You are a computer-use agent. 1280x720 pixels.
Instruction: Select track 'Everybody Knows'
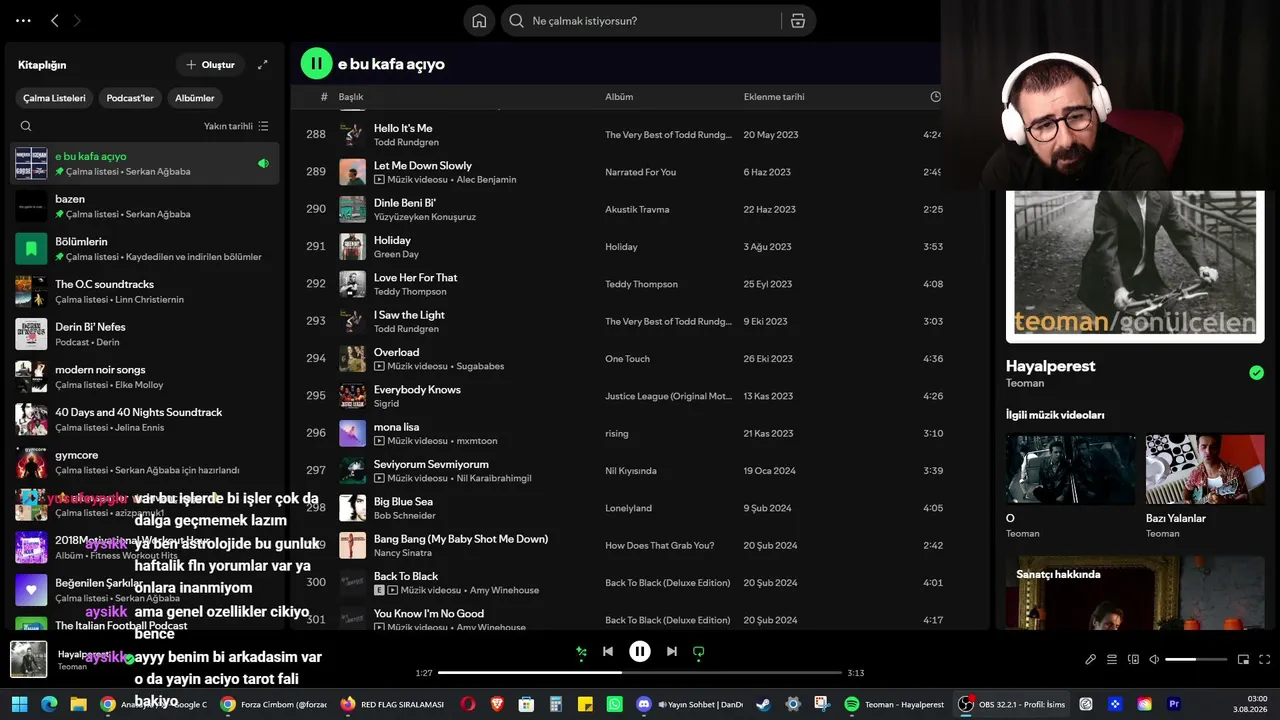(x=417, y=390)
